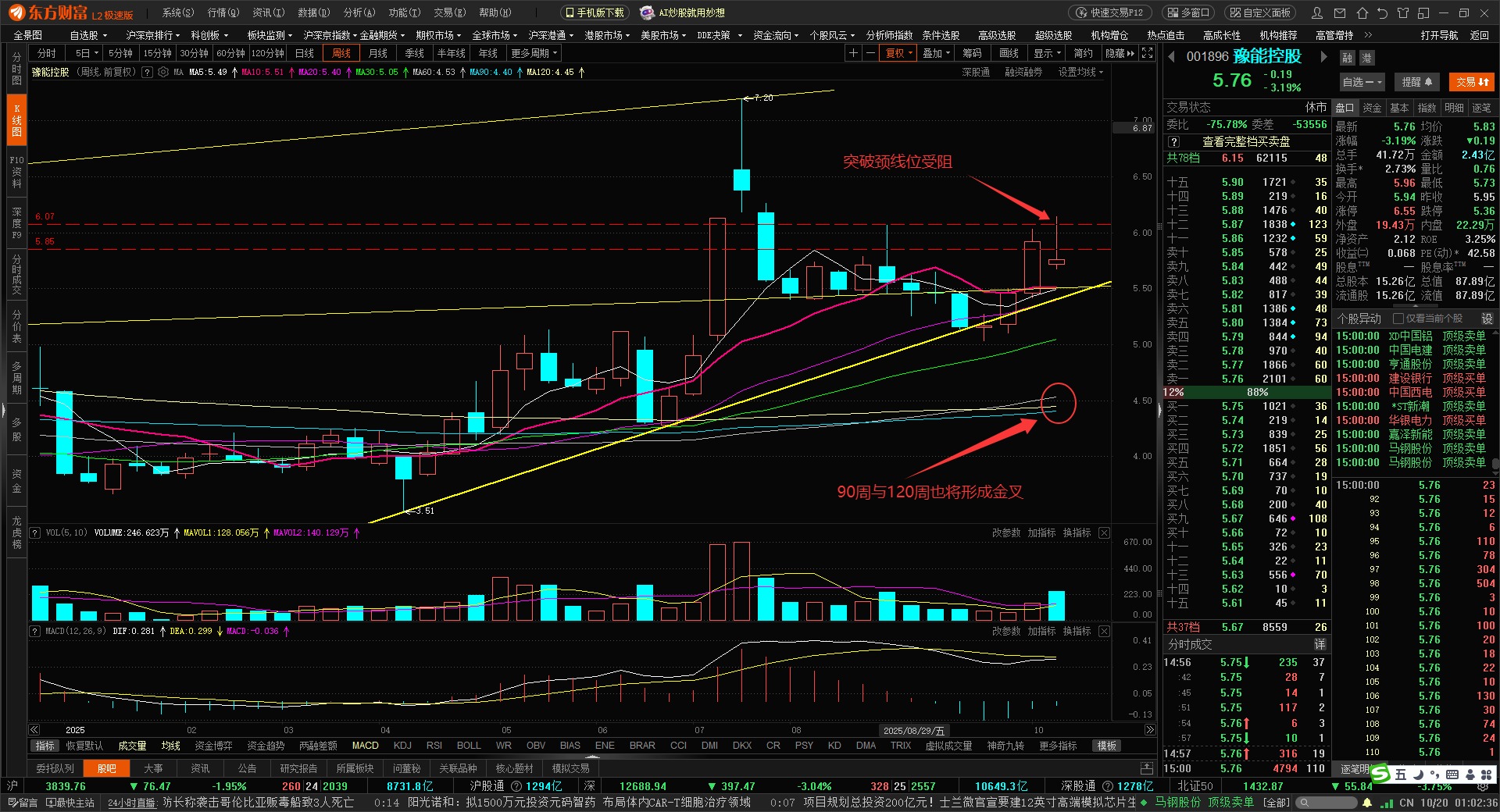Open the user account icon

click(1317, 12)
